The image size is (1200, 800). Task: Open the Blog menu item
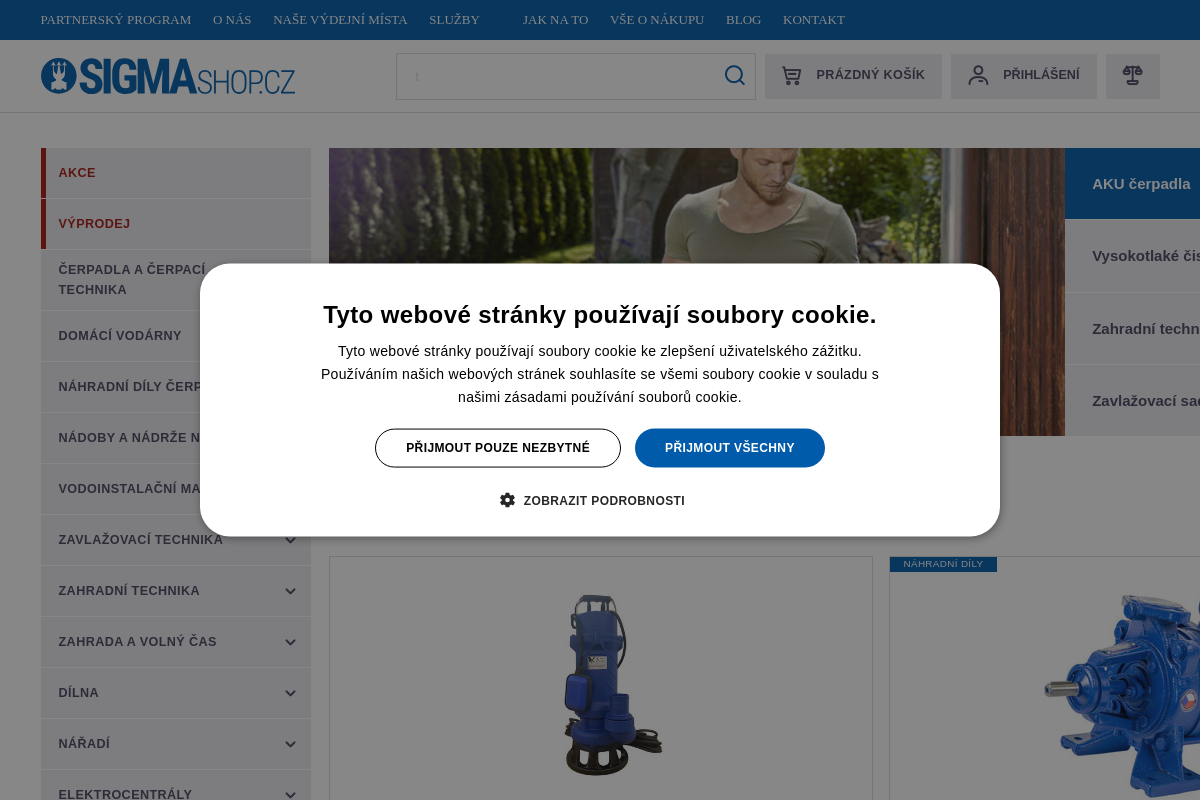pos(743,20)
